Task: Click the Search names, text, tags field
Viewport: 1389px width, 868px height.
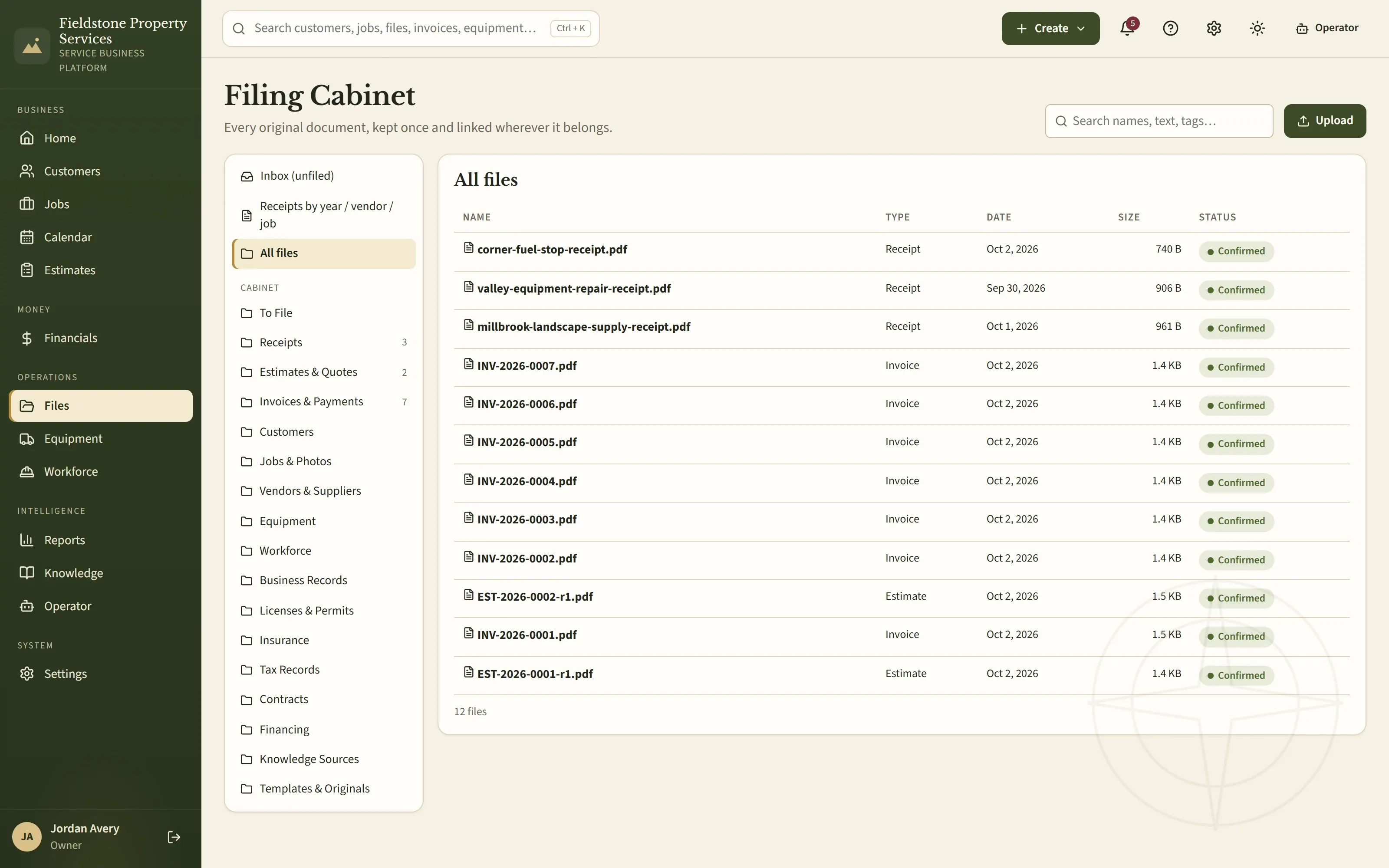Action: [x=1159, y=121]
